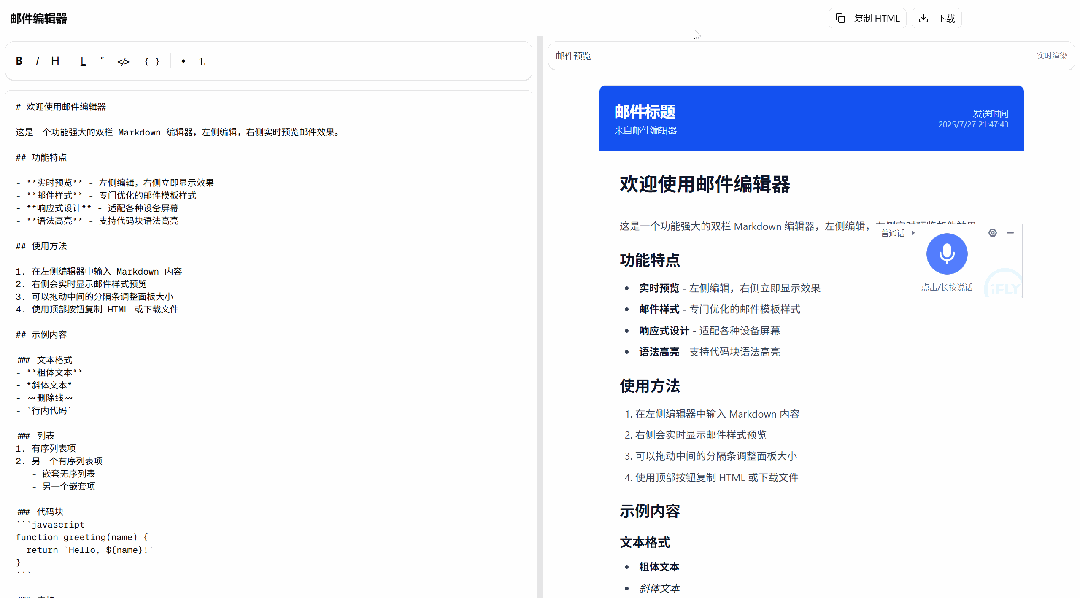Image resolution: width=1080 pixels, height=598 pixels.
Task: Click the 'function greeting(name) {' editor line
Action: pos(82,537)
